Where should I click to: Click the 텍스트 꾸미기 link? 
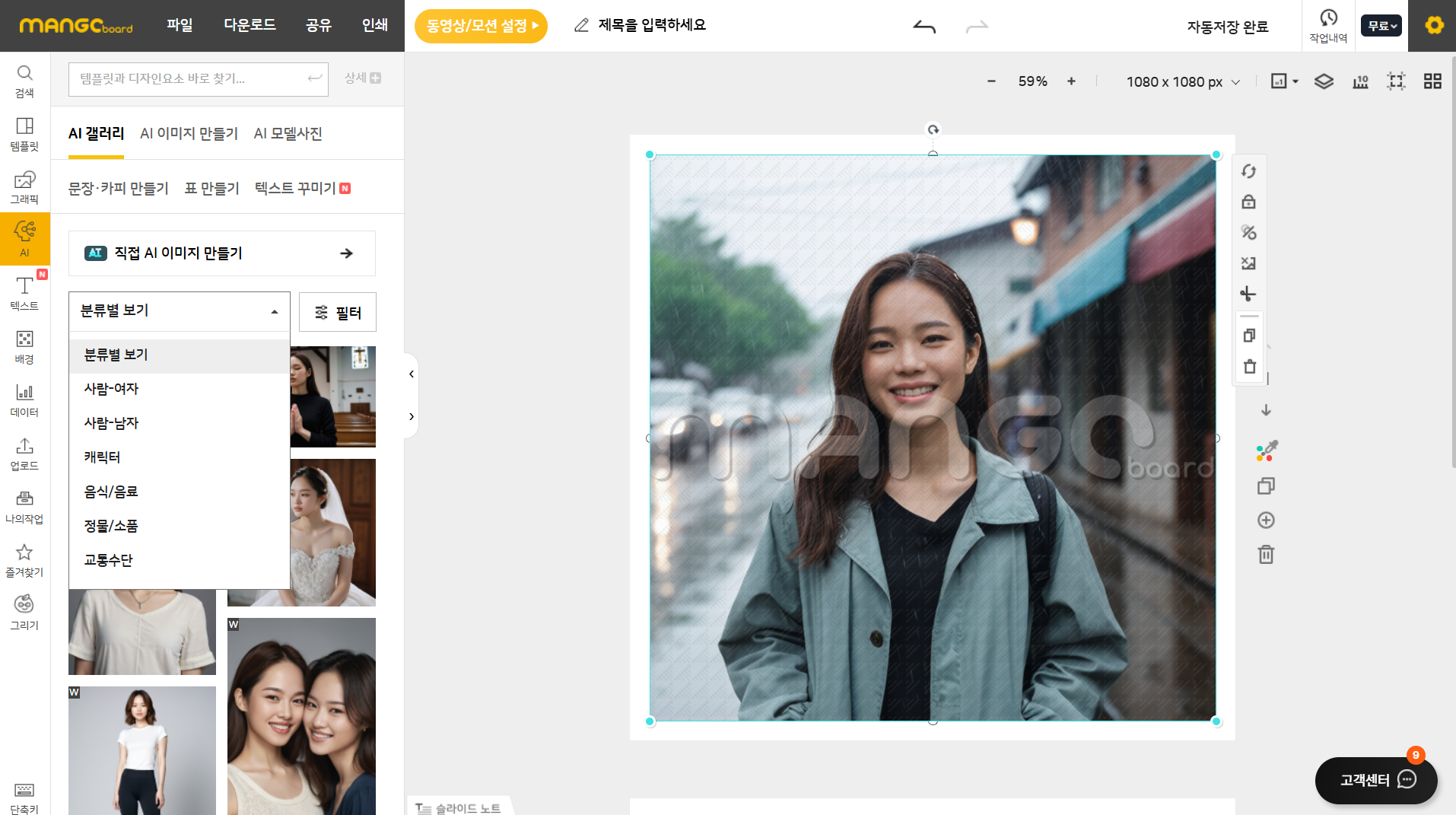click(x=295, y=189)
